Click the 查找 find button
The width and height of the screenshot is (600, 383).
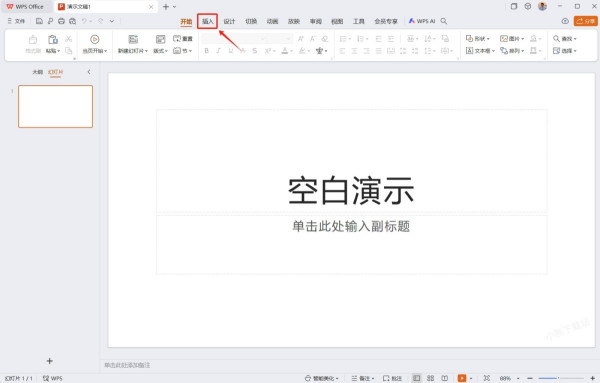click(564, 39)
